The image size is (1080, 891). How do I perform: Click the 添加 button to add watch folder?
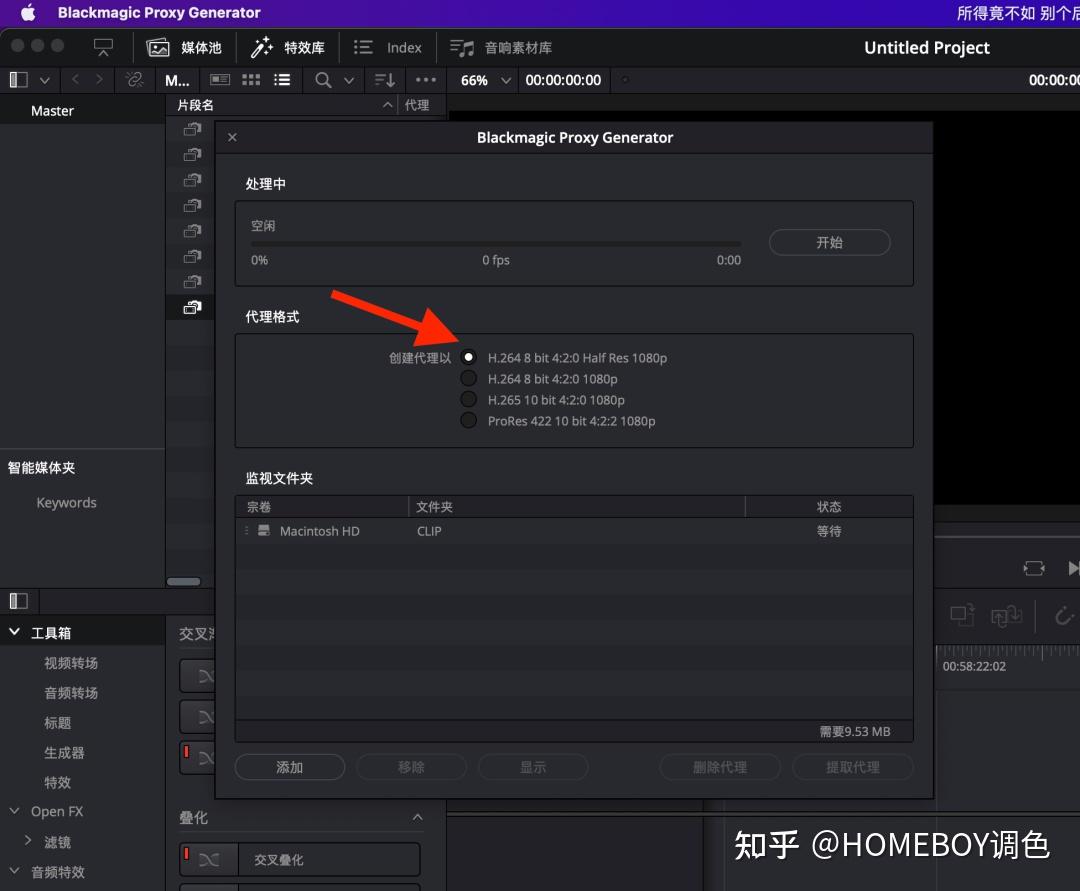[x=289, y=767]
